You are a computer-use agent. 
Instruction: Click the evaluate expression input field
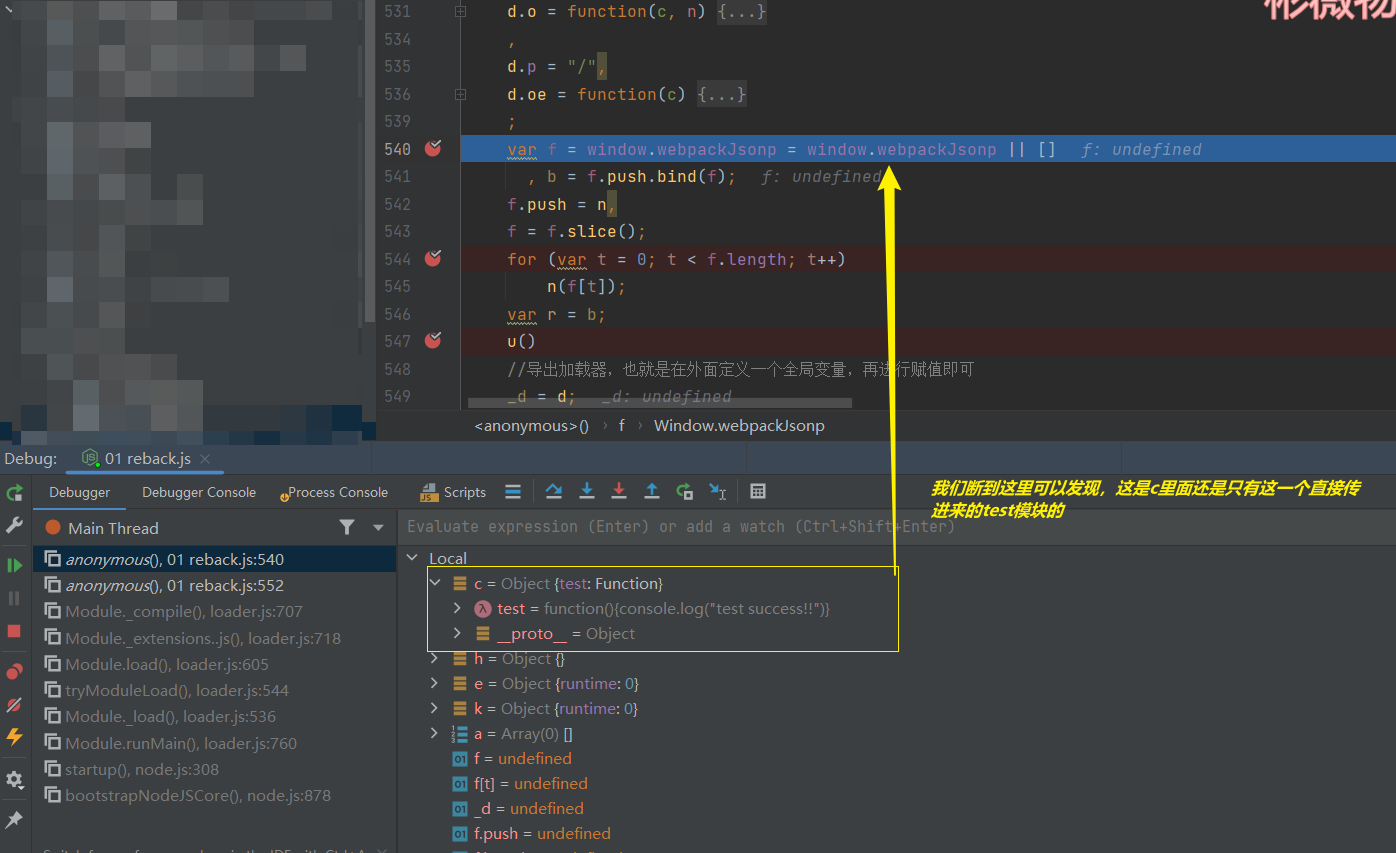point(896,526)
